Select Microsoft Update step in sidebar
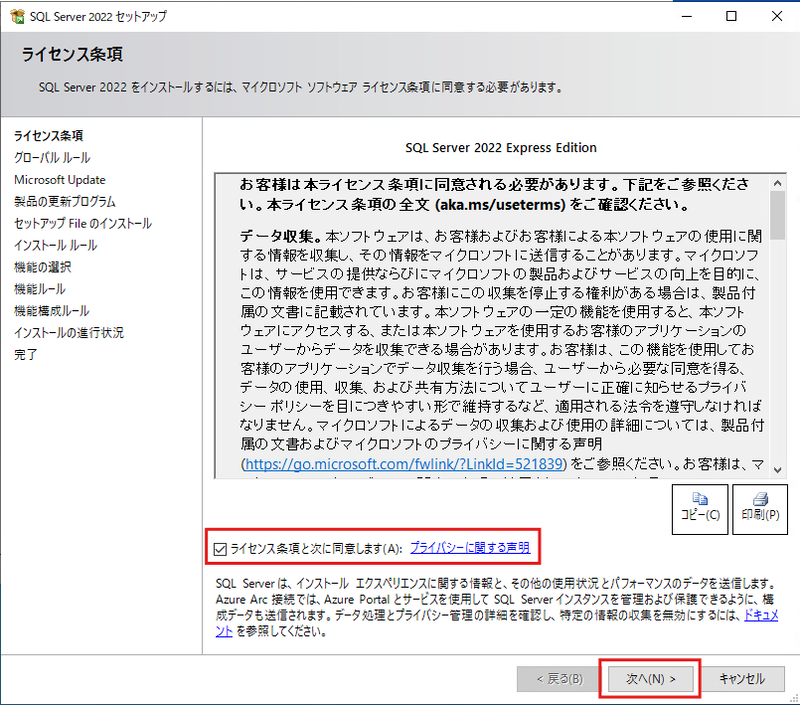 pos(60,180)
